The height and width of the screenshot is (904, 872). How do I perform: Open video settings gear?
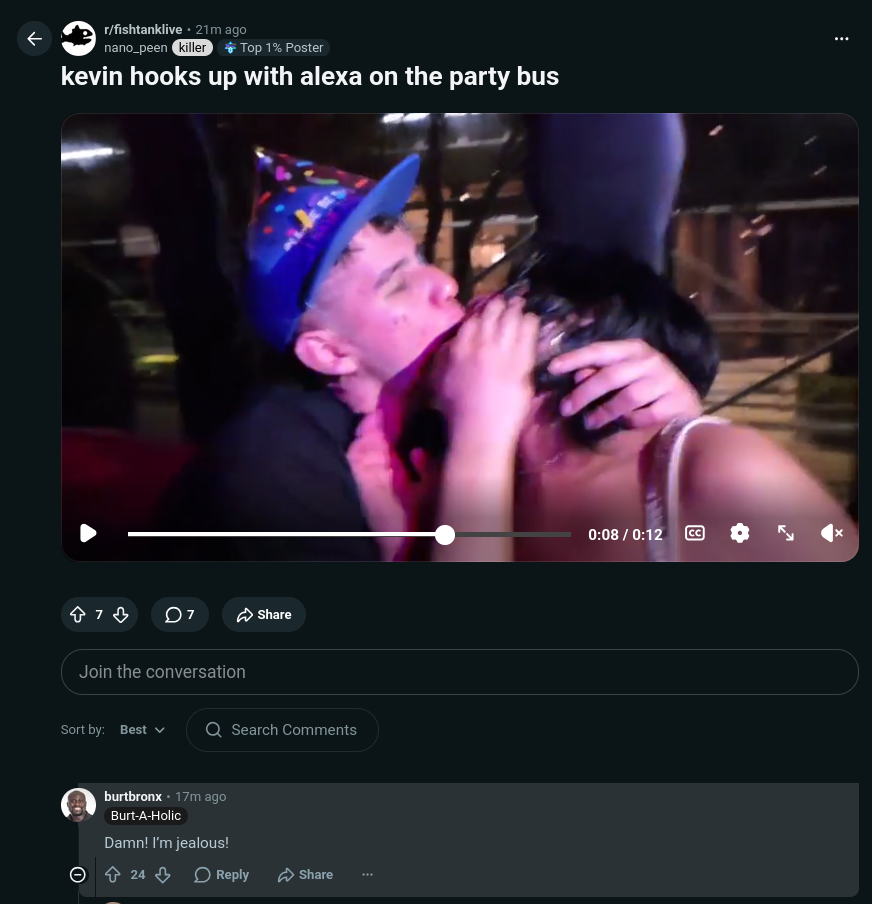[740, 533]
